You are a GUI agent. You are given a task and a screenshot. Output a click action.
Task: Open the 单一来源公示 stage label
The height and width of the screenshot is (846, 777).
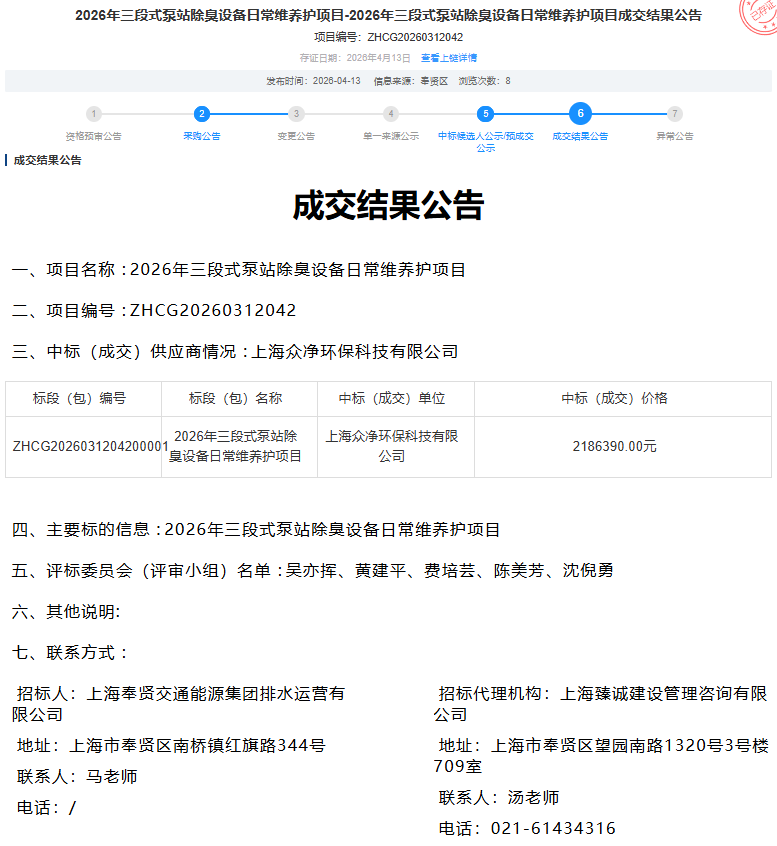click(391, 136)
